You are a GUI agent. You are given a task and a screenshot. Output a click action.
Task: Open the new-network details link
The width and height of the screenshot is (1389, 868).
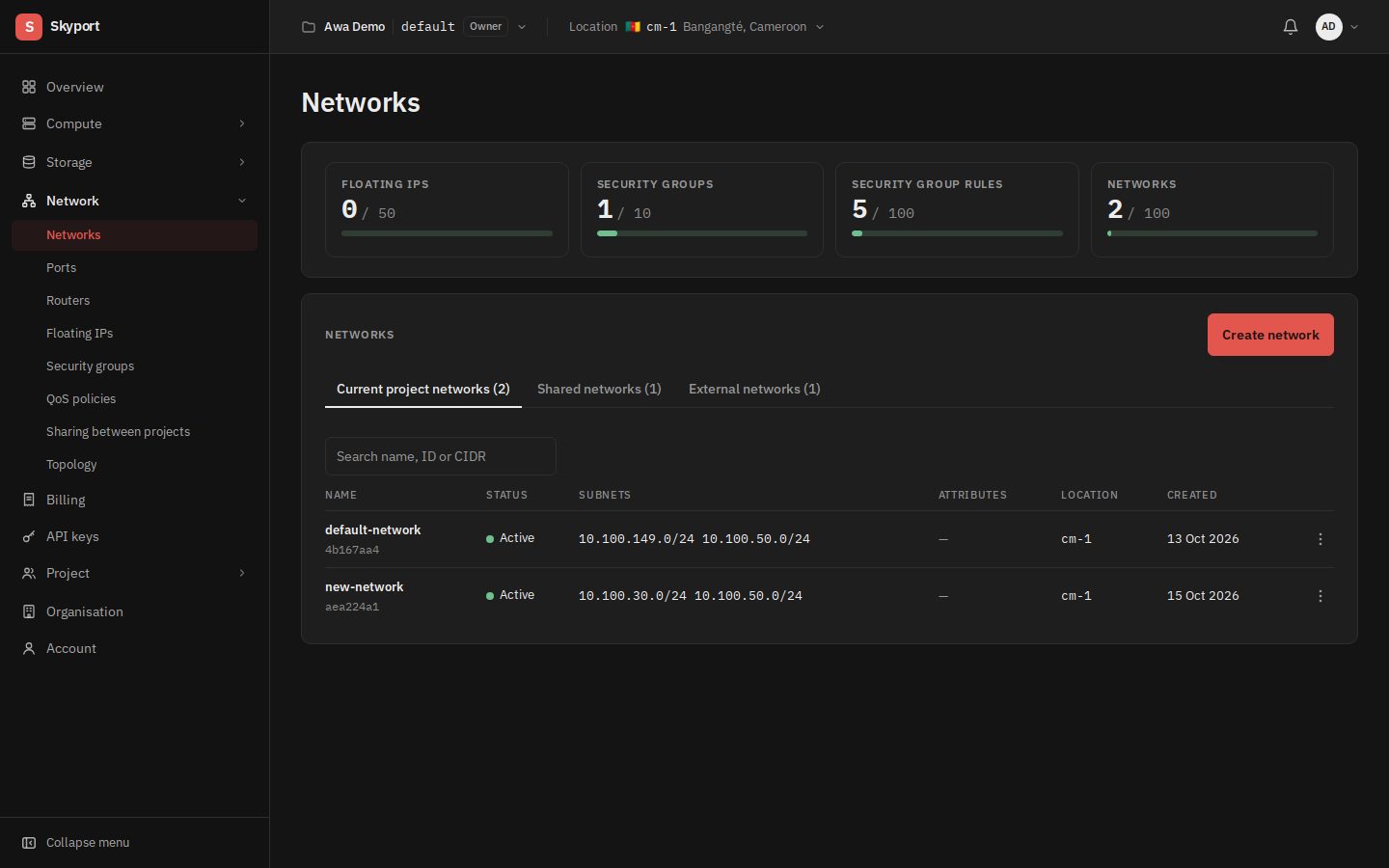tap(364, 586)
